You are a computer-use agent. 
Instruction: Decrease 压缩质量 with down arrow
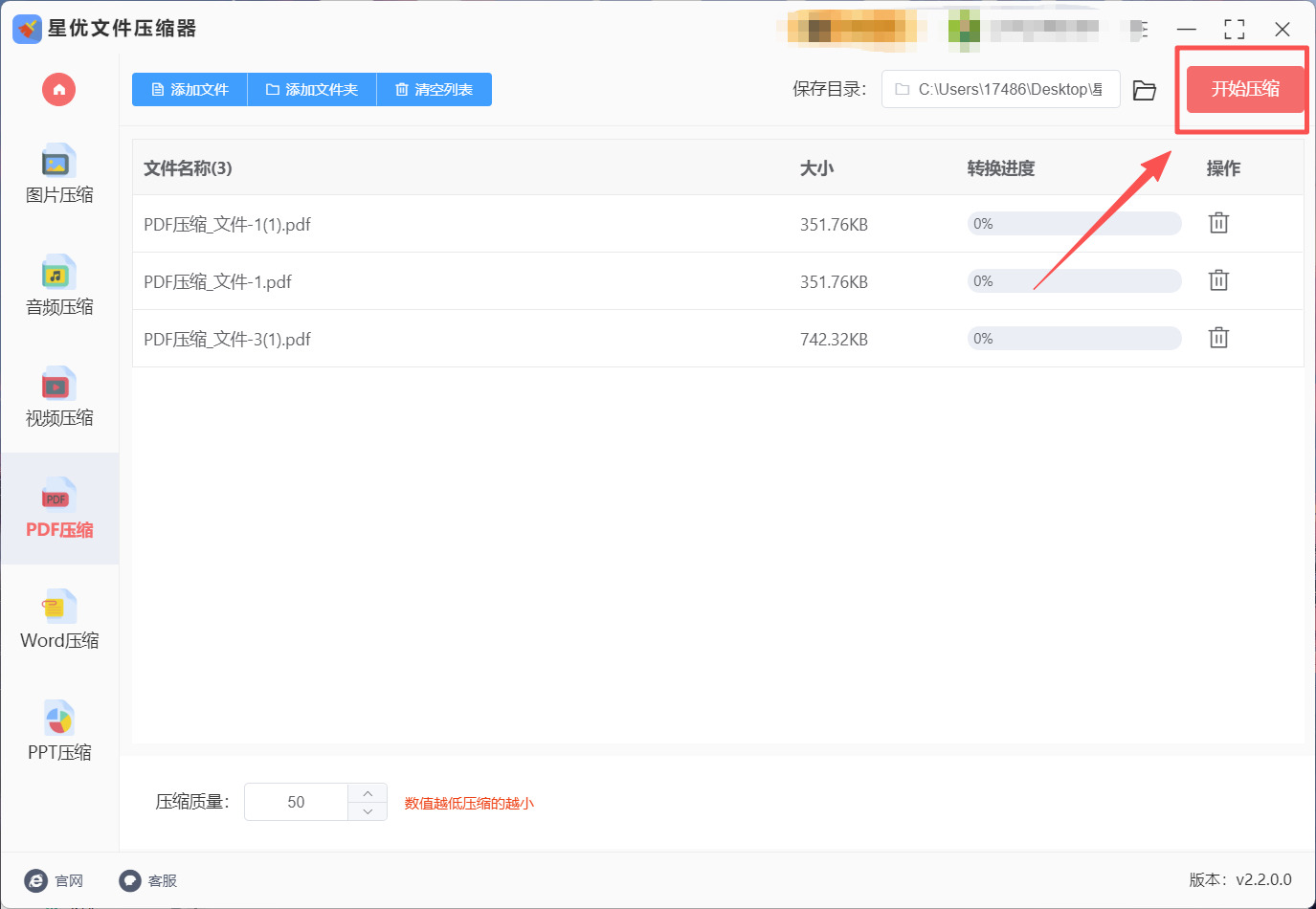coord(368,811)
